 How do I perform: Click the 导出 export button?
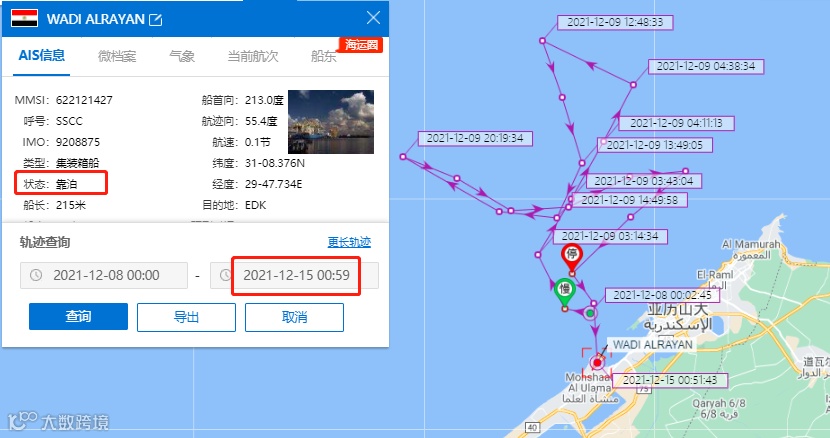(186, 317)
